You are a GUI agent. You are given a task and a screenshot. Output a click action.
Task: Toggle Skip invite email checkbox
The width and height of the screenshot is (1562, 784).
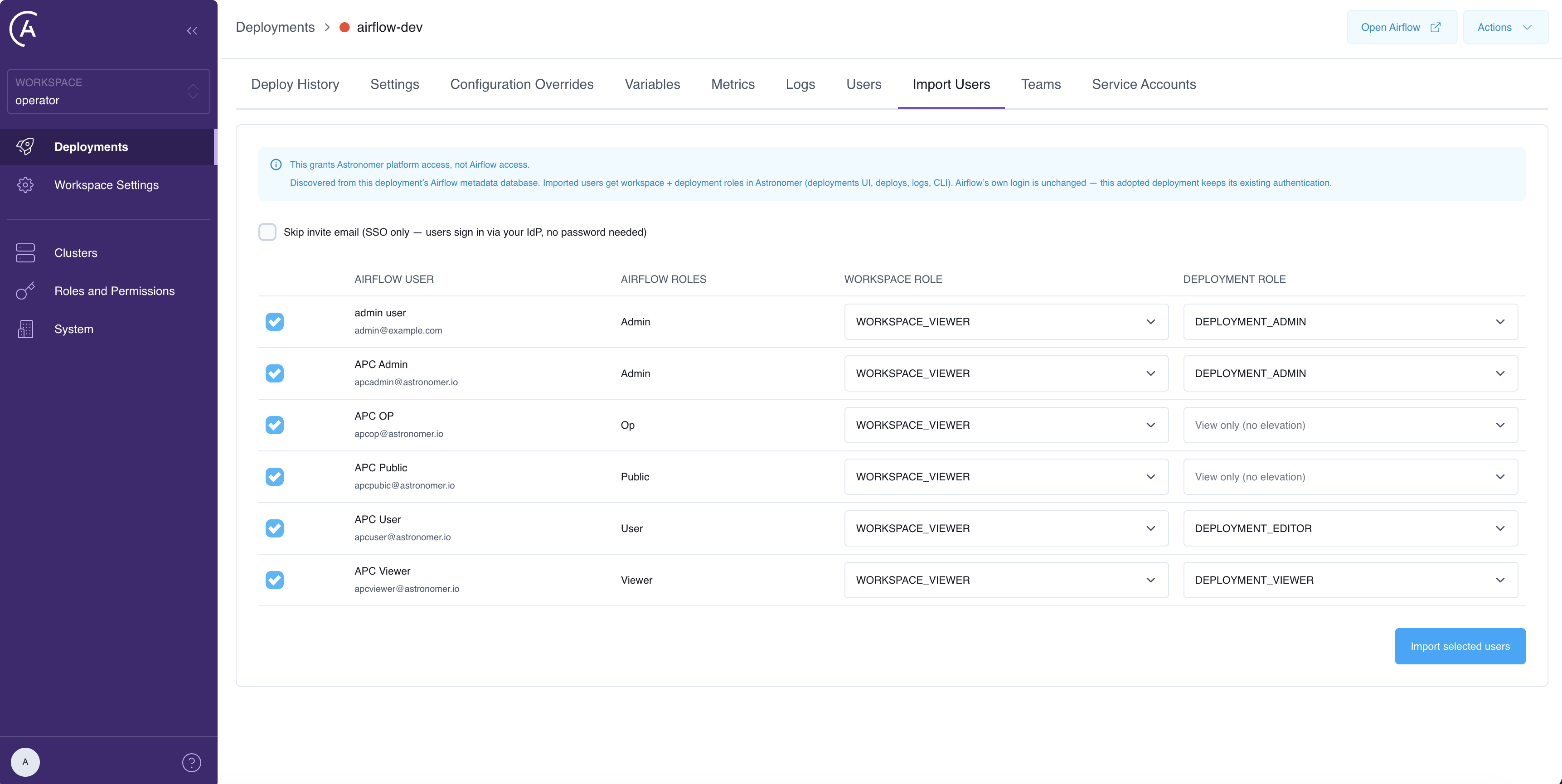267,232
